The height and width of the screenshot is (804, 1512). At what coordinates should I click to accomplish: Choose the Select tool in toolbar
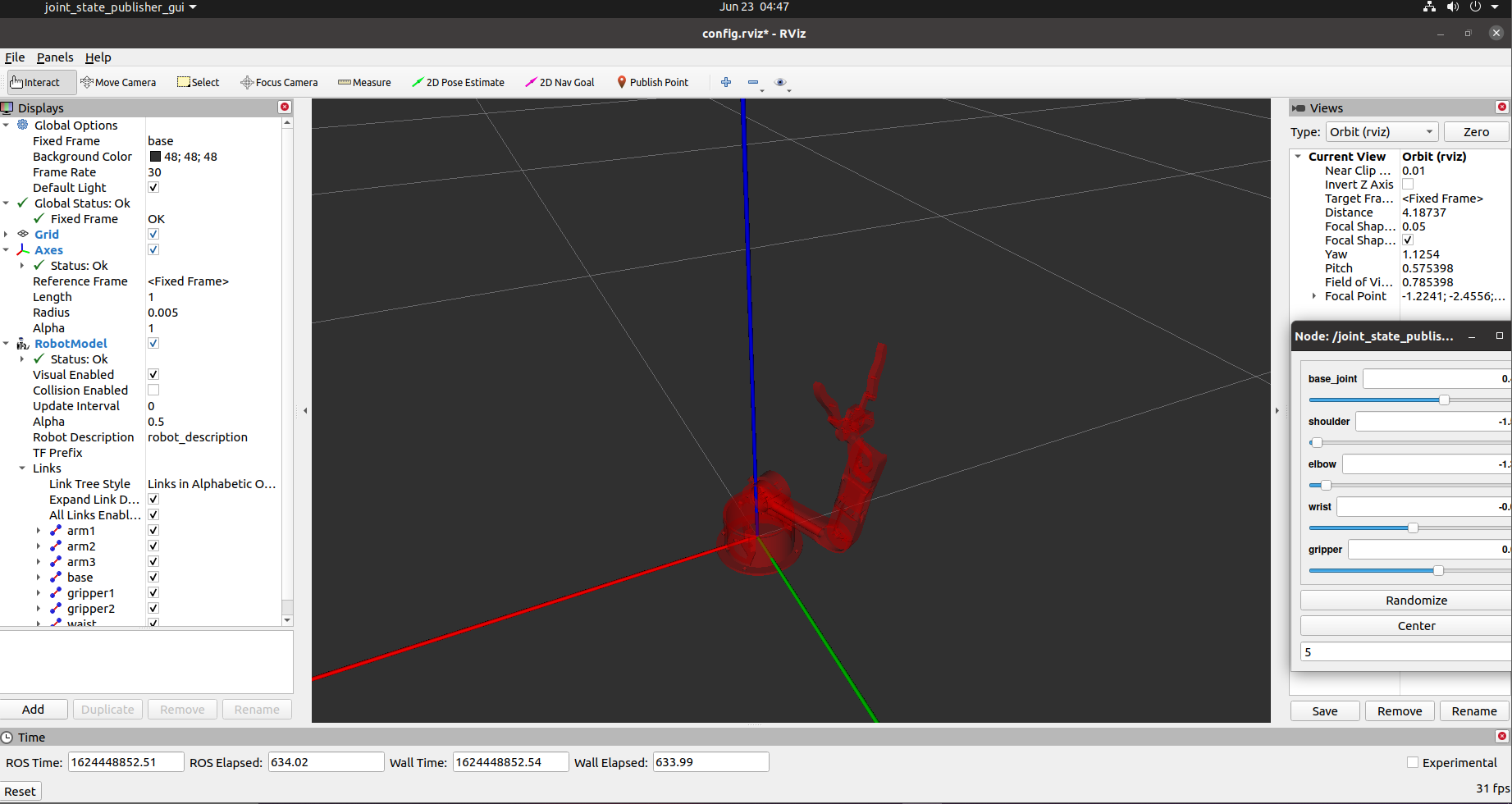coord(199,82)
